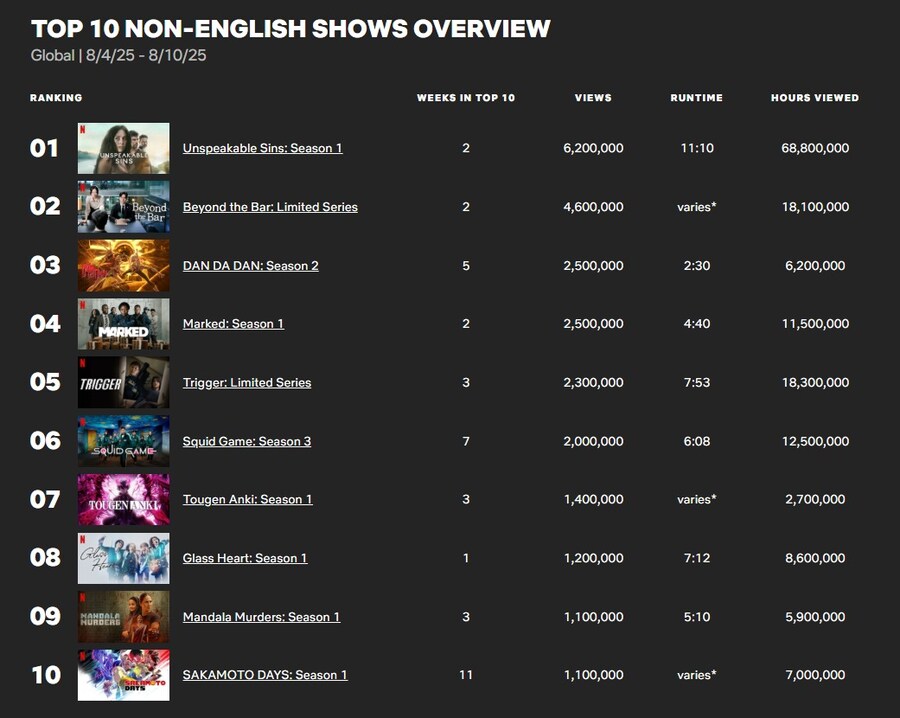Open the SAKAMOTO DAYS: Season 1 link
Viewport: 900px width, 718px height.
[x=265, y=675]
